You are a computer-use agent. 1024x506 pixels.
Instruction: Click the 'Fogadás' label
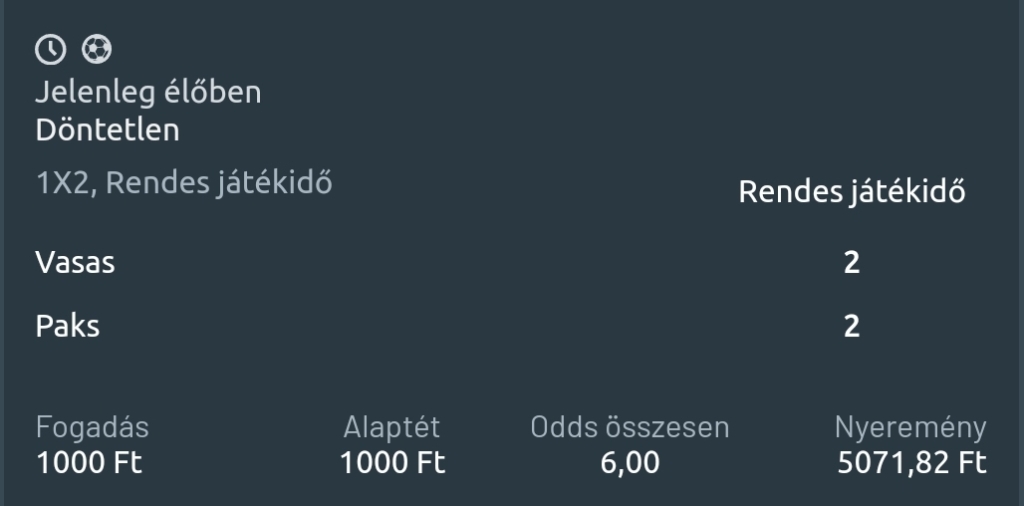92,428
